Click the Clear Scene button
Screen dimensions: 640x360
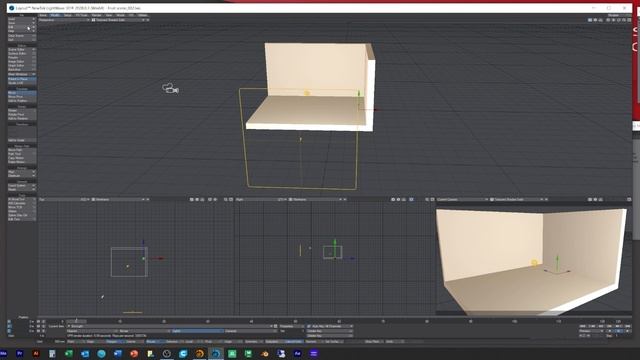(22, 36)
